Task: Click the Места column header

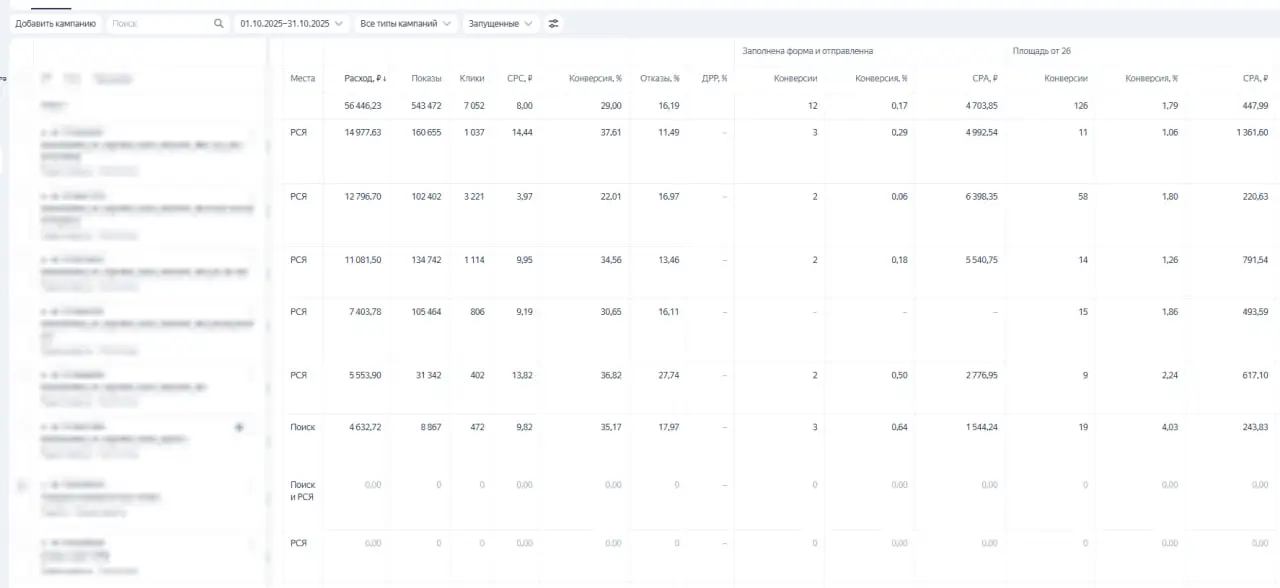Action: [x=302, y=78]
